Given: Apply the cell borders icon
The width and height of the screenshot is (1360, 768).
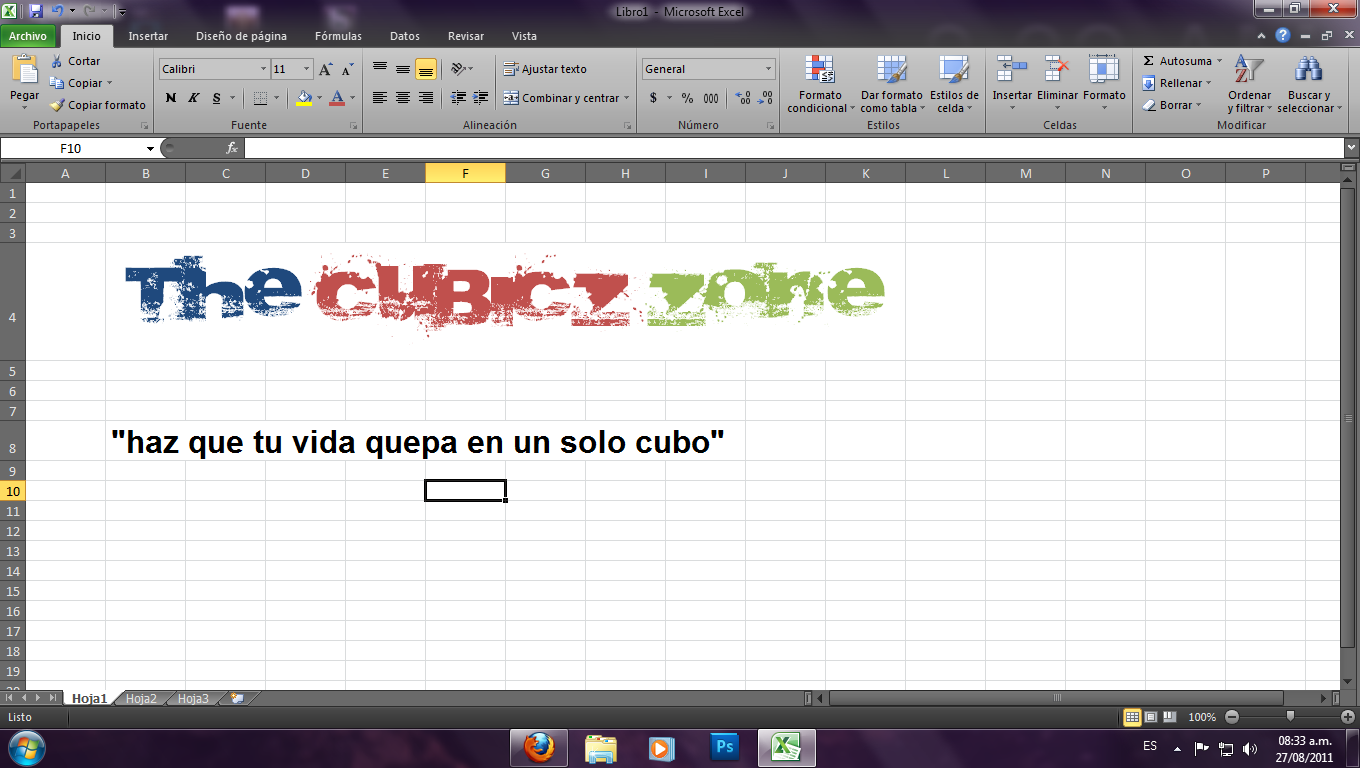Looking at the screenshot, I should (x=260, y=98).
